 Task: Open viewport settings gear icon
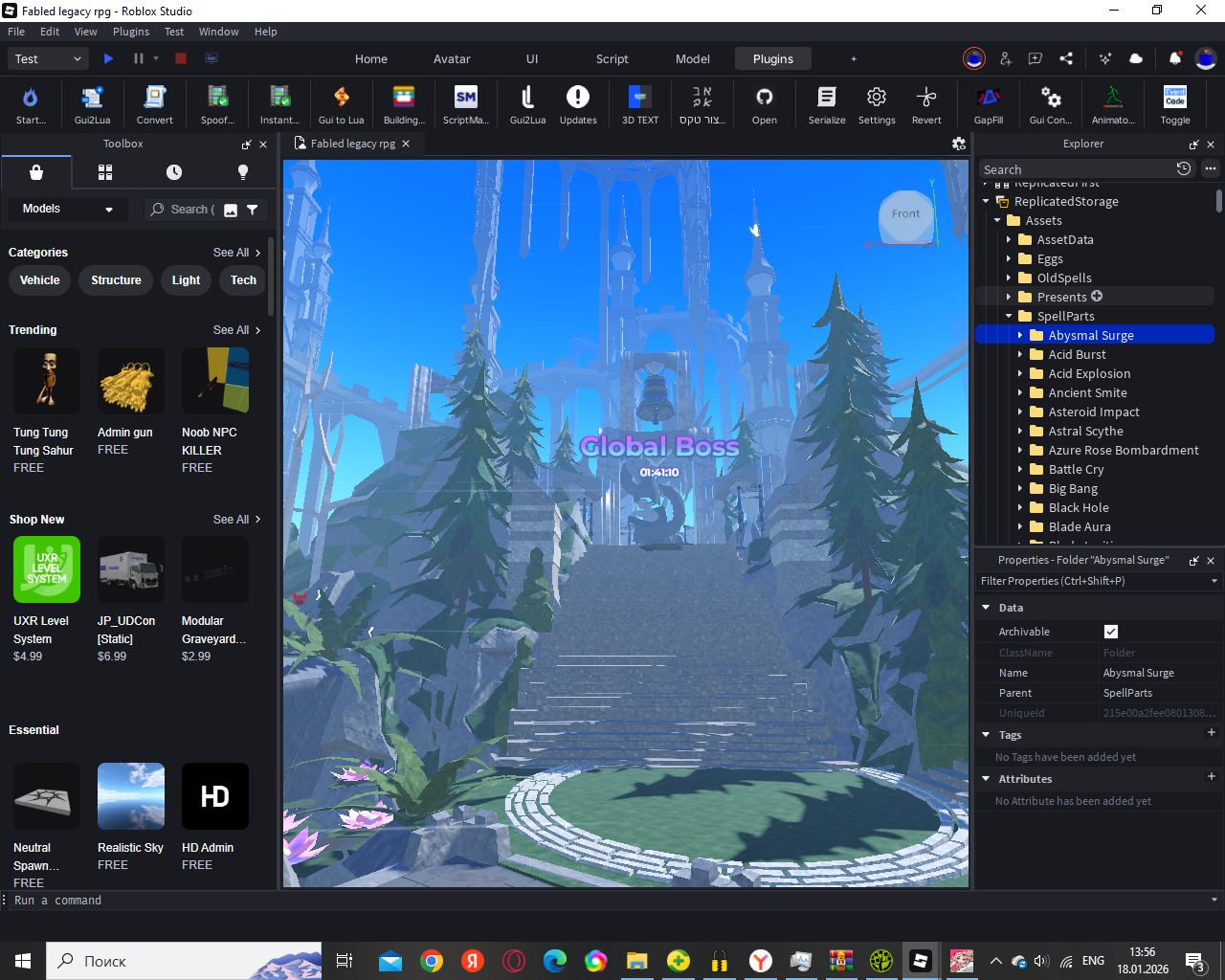pyautogui.click(x=959, y=144)
